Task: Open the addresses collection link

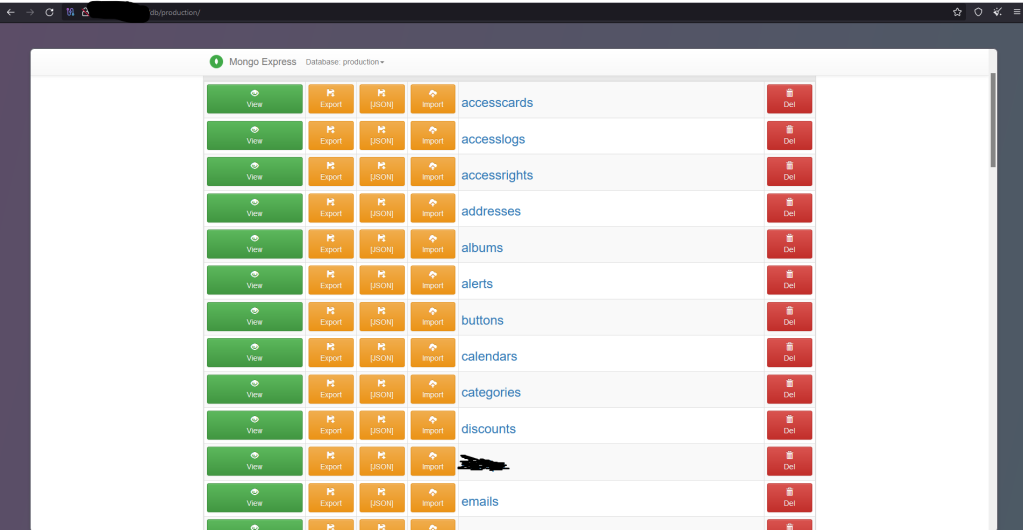Action: [x=491, y=211]
